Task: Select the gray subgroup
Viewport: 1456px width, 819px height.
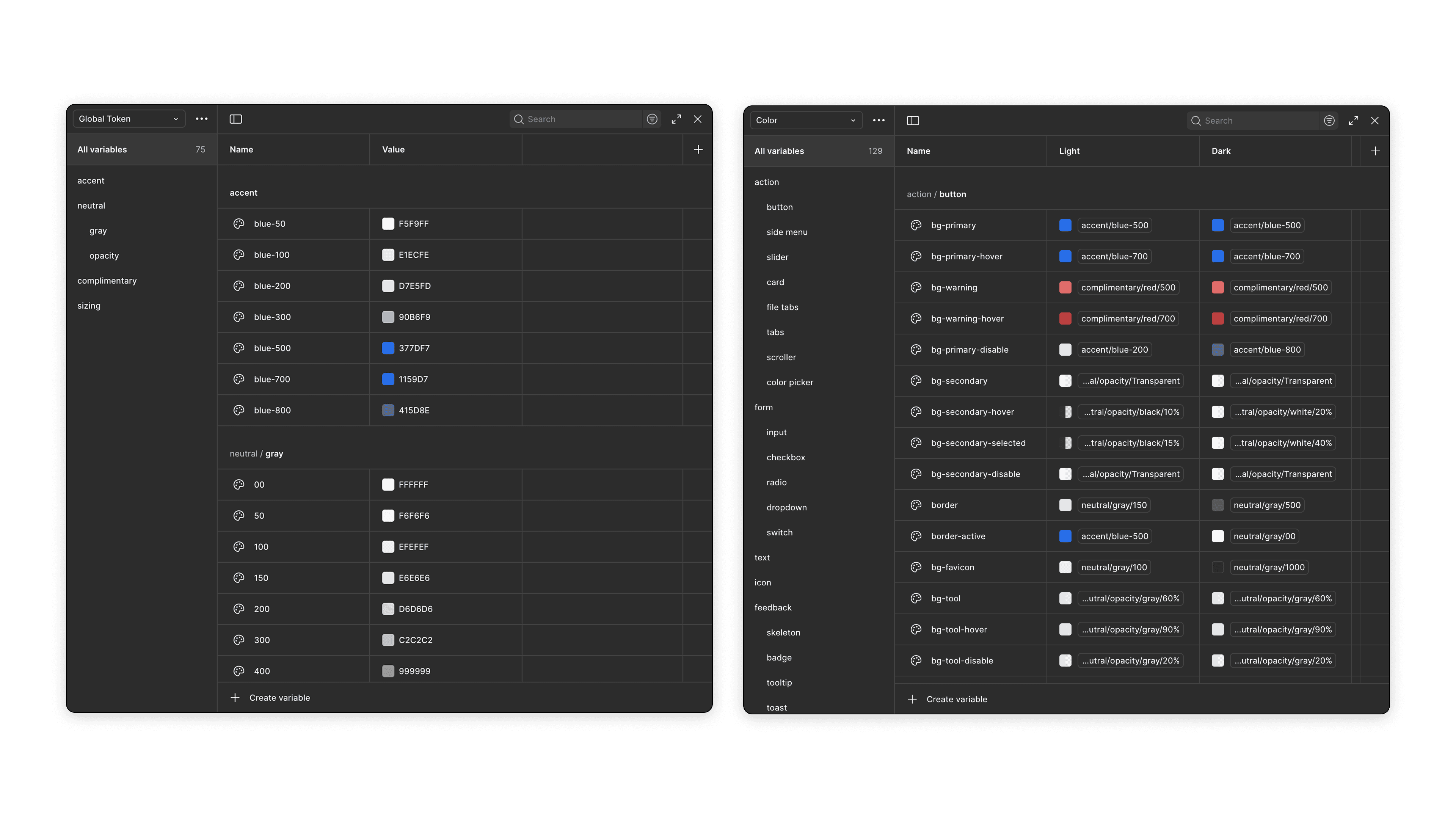Action: (x=98, y=231)
